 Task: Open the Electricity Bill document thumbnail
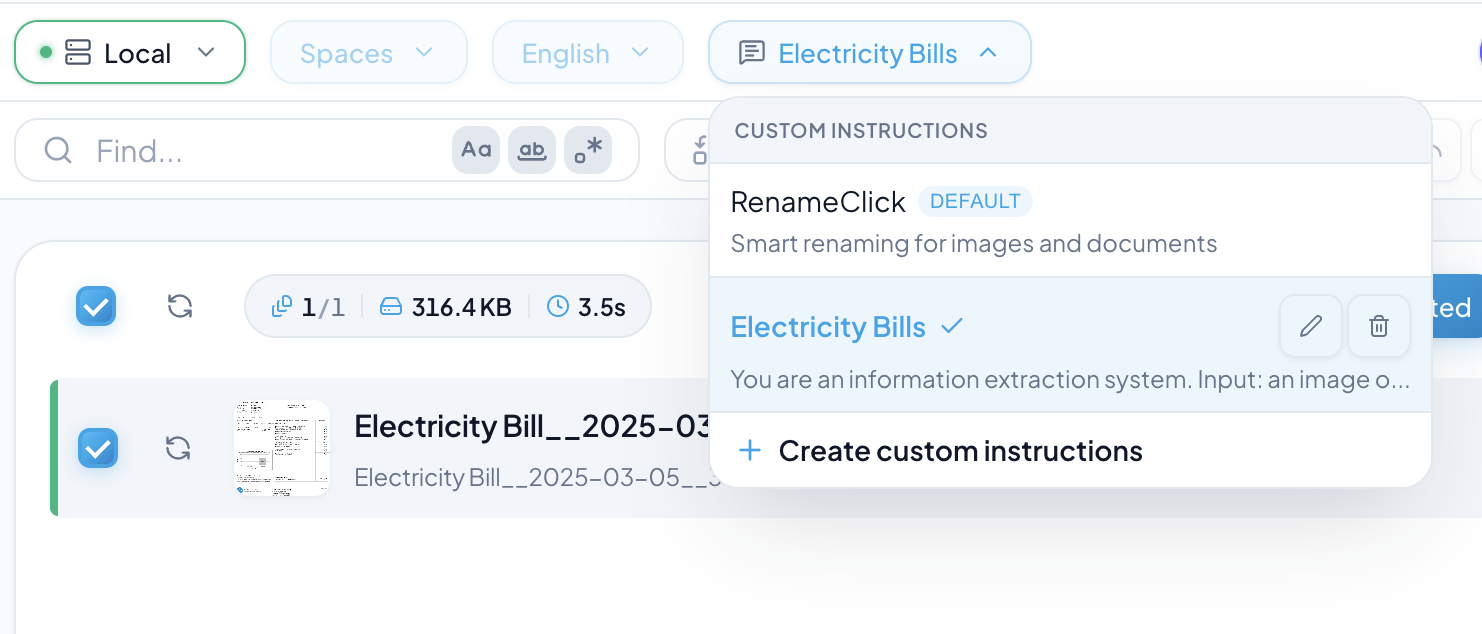tap(282, 448)
